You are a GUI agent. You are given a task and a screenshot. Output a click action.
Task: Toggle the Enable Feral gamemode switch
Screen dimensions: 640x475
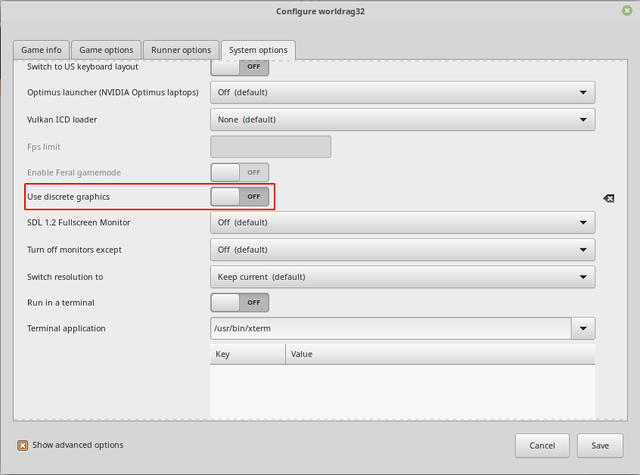[x=240, y=172]
